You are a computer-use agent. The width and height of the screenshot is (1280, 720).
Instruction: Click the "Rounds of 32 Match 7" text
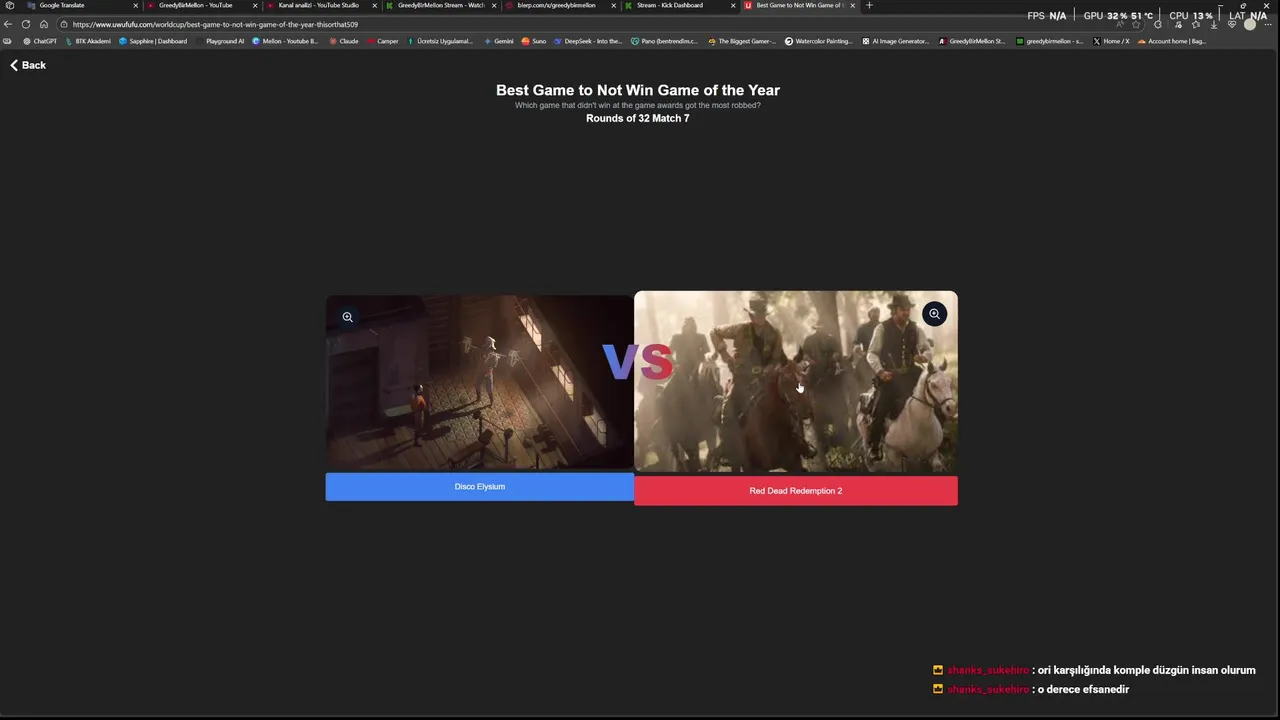[x=638, y=119]
